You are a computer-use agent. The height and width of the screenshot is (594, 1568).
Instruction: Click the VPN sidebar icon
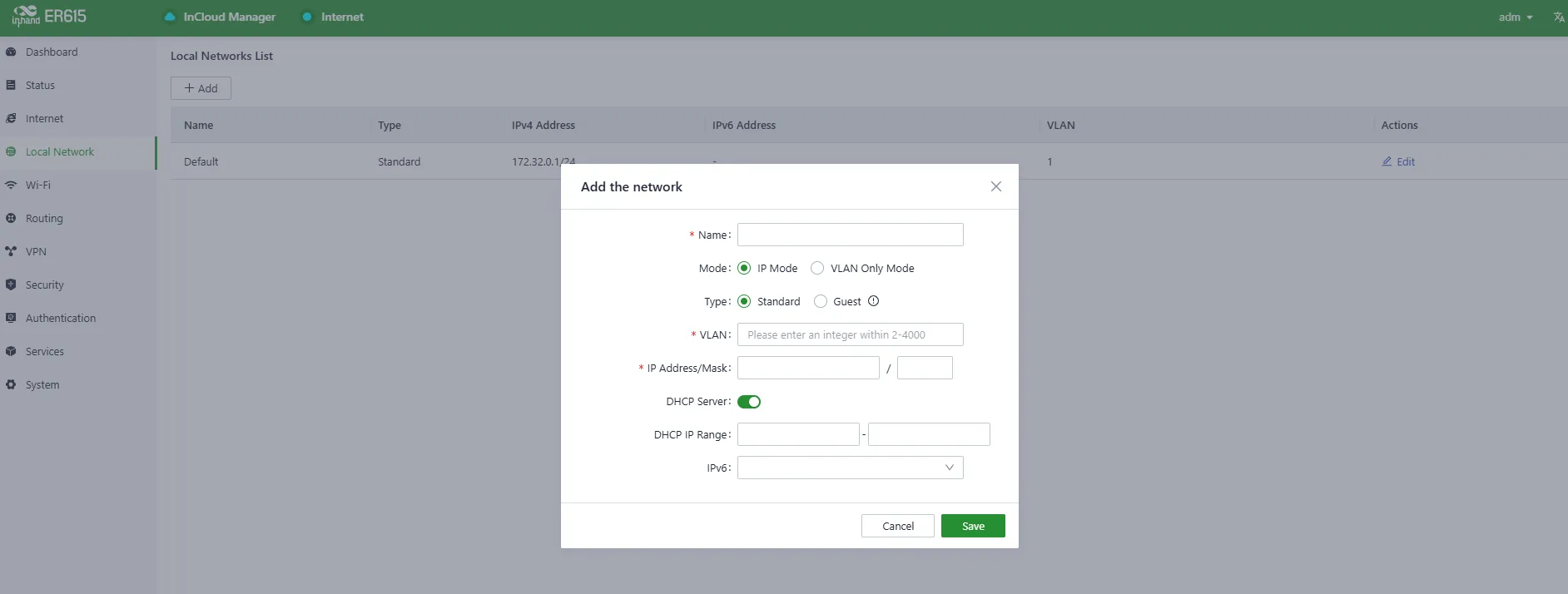click(x=11, y=251)
